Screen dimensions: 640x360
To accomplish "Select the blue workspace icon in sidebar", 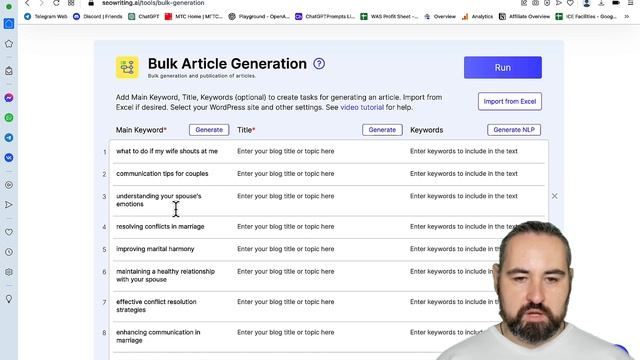I will tap(9, 23).
